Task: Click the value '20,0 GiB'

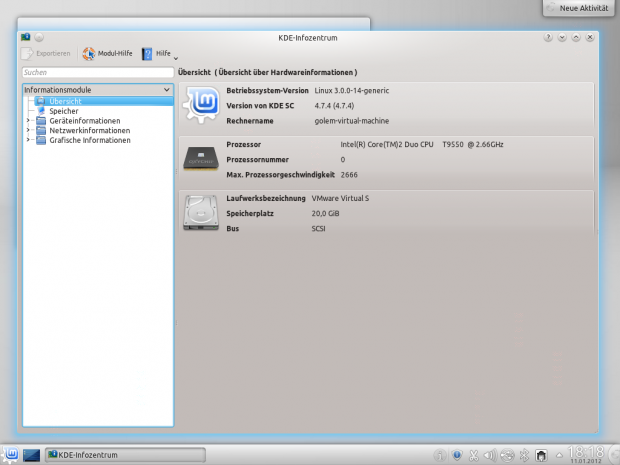Action: click(x=325, y=214)
